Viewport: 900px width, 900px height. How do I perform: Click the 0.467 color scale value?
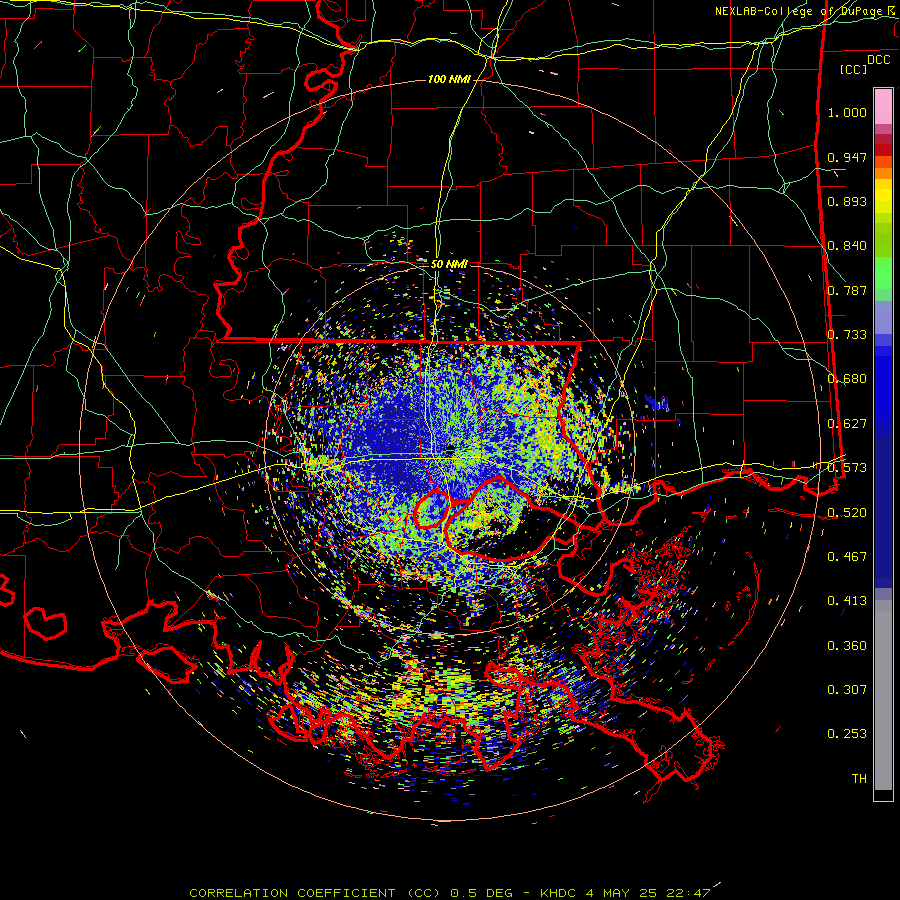point(847,557)
